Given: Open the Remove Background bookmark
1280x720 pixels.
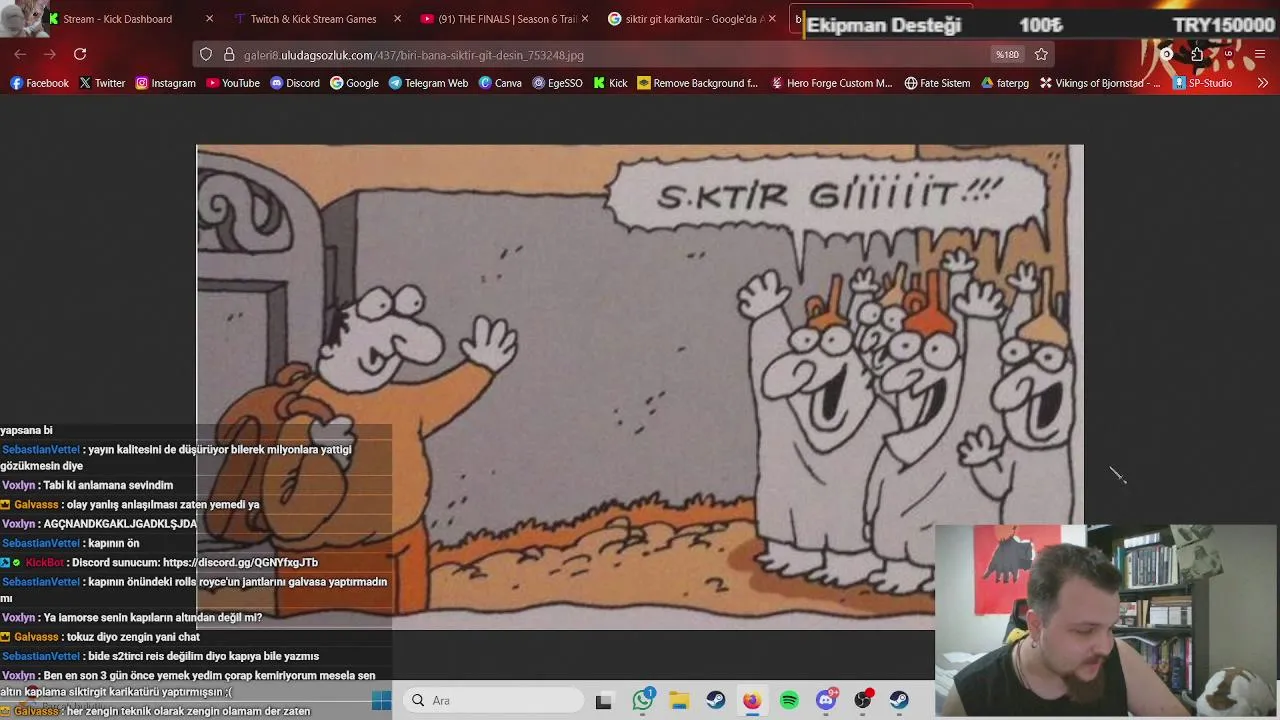Looking at the screenshot, I should [698, 83].
